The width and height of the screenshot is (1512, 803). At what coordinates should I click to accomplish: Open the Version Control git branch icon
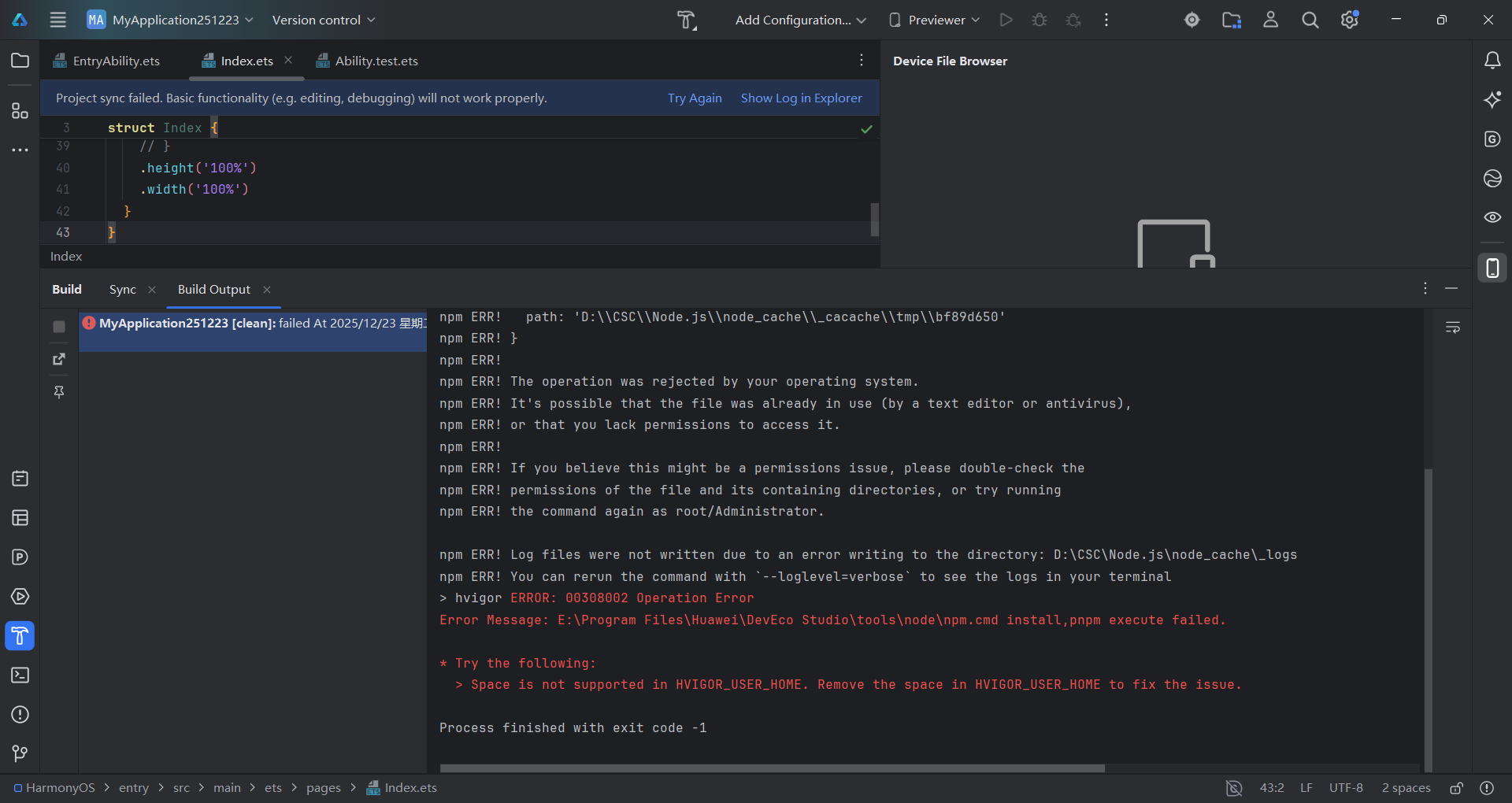click(x=20, y=753)
